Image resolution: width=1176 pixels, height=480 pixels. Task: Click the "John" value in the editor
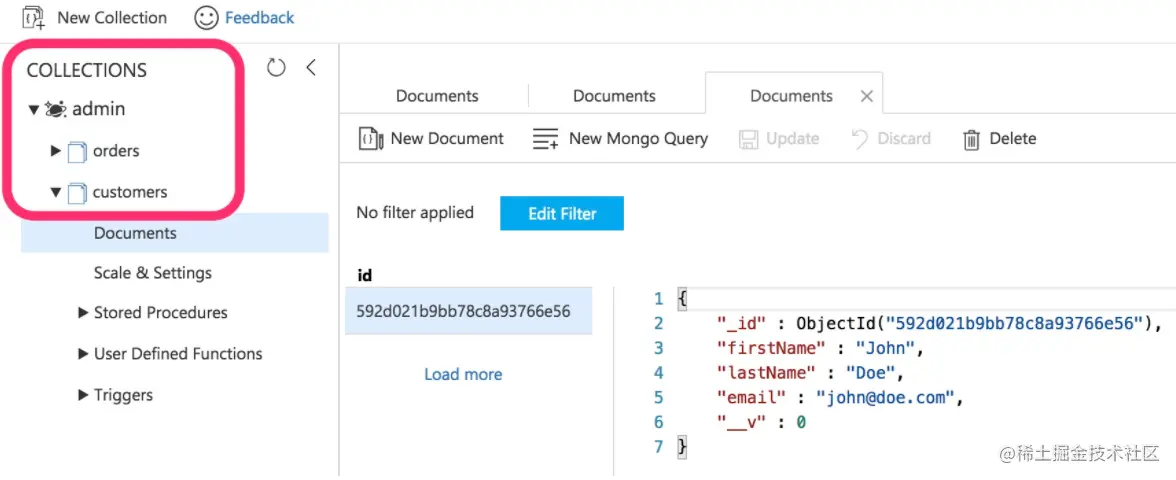[x=886, y=348]
